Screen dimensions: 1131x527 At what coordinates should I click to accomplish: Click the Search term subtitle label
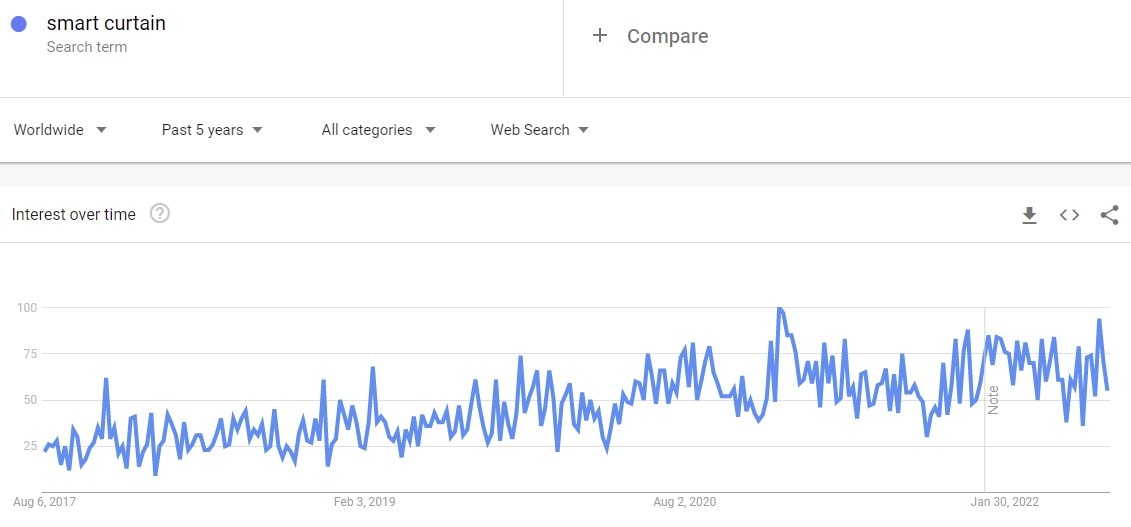pos(87,47)
